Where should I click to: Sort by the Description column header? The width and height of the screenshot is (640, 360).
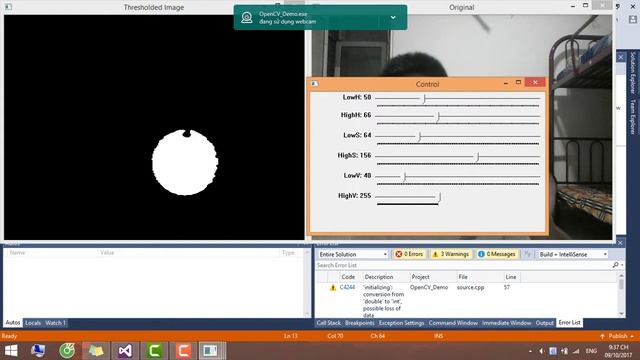pos(379,277)
